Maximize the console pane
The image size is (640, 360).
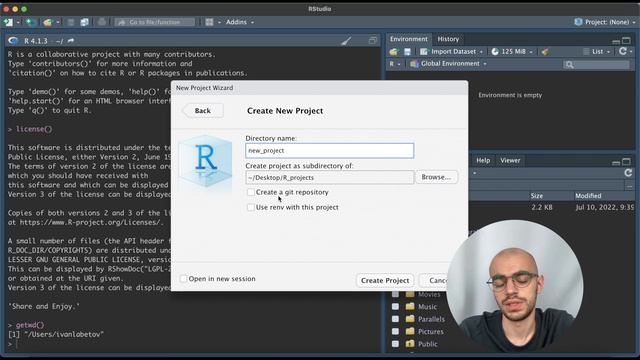point(372,40)
